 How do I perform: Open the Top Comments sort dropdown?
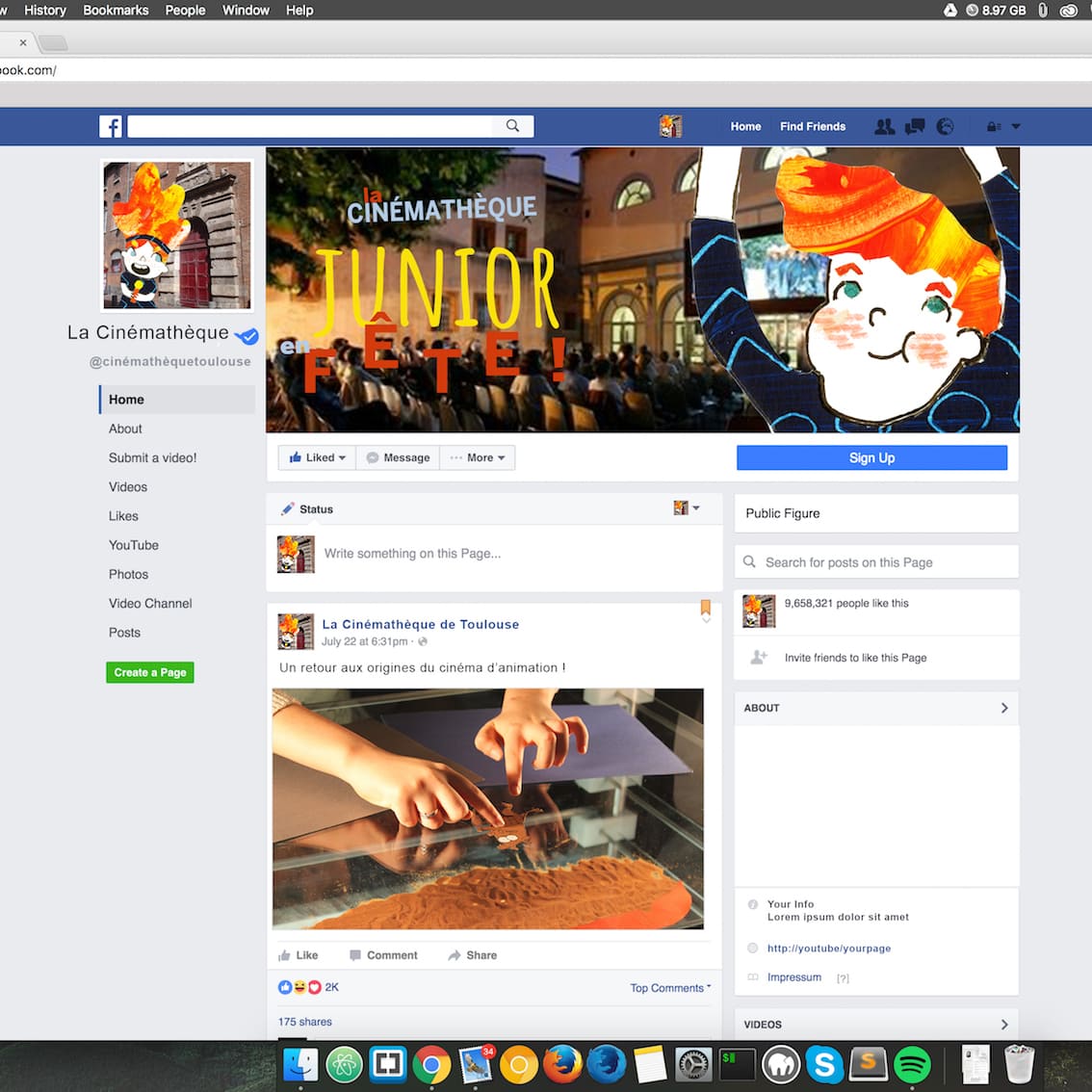670,988
